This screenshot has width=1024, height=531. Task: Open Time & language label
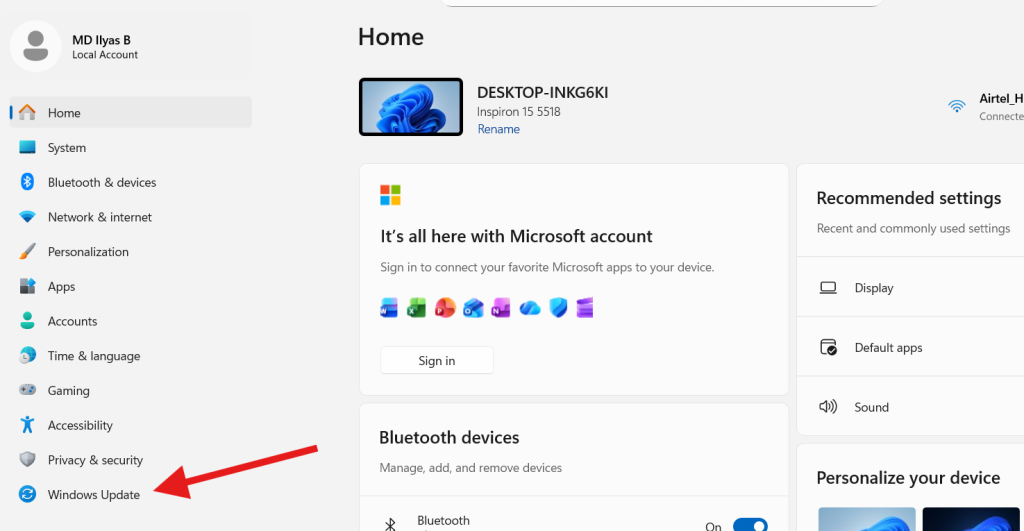94,355
